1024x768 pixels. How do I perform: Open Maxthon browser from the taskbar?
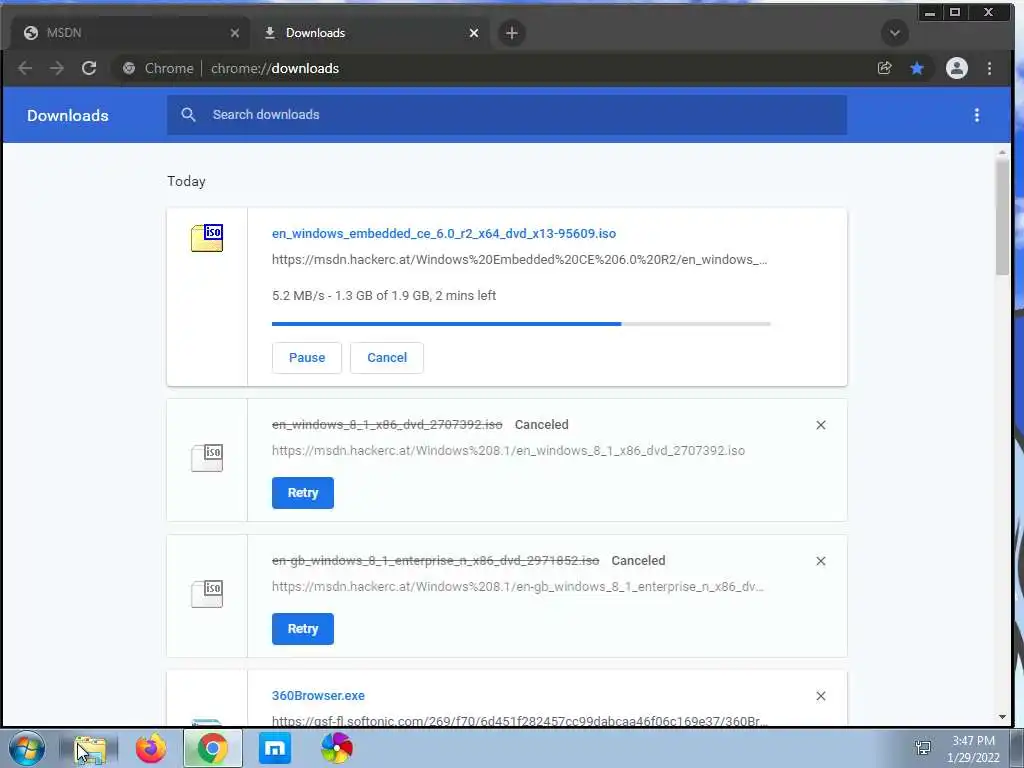(x=275, y=748)
